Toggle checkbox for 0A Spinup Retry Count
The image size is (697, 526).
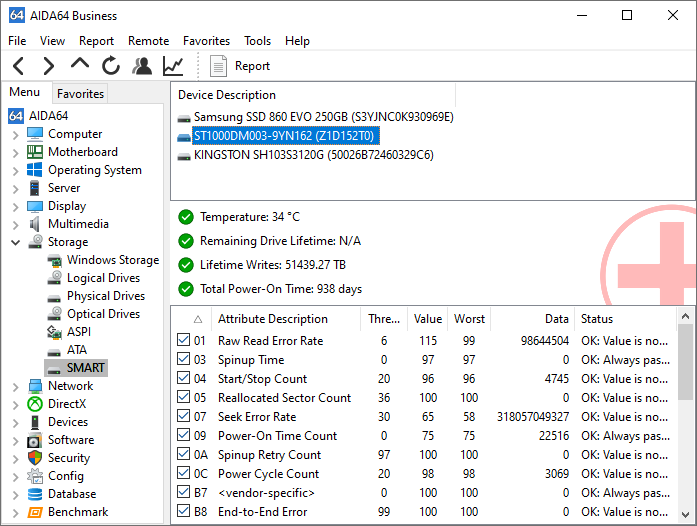click(x=183, y=454)
